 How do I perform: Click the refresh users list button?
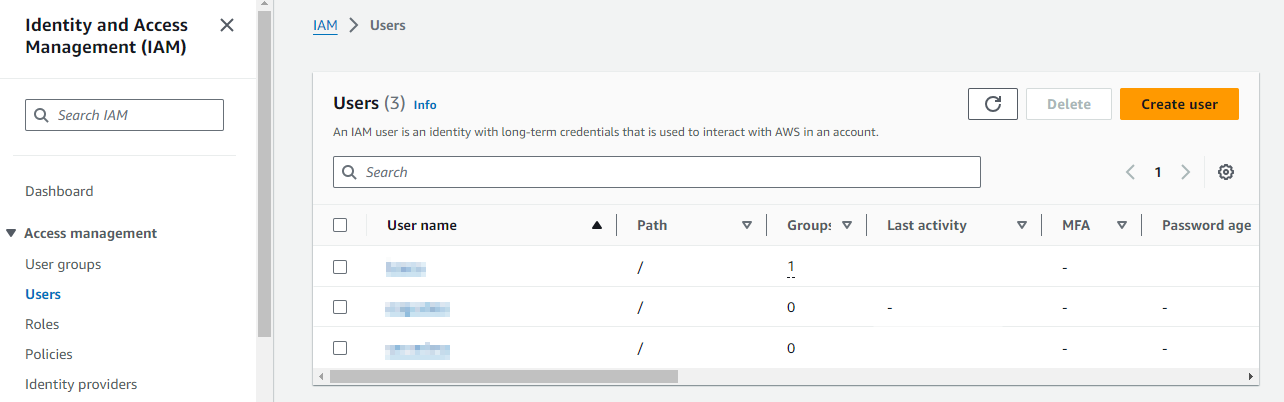(993, 104)
